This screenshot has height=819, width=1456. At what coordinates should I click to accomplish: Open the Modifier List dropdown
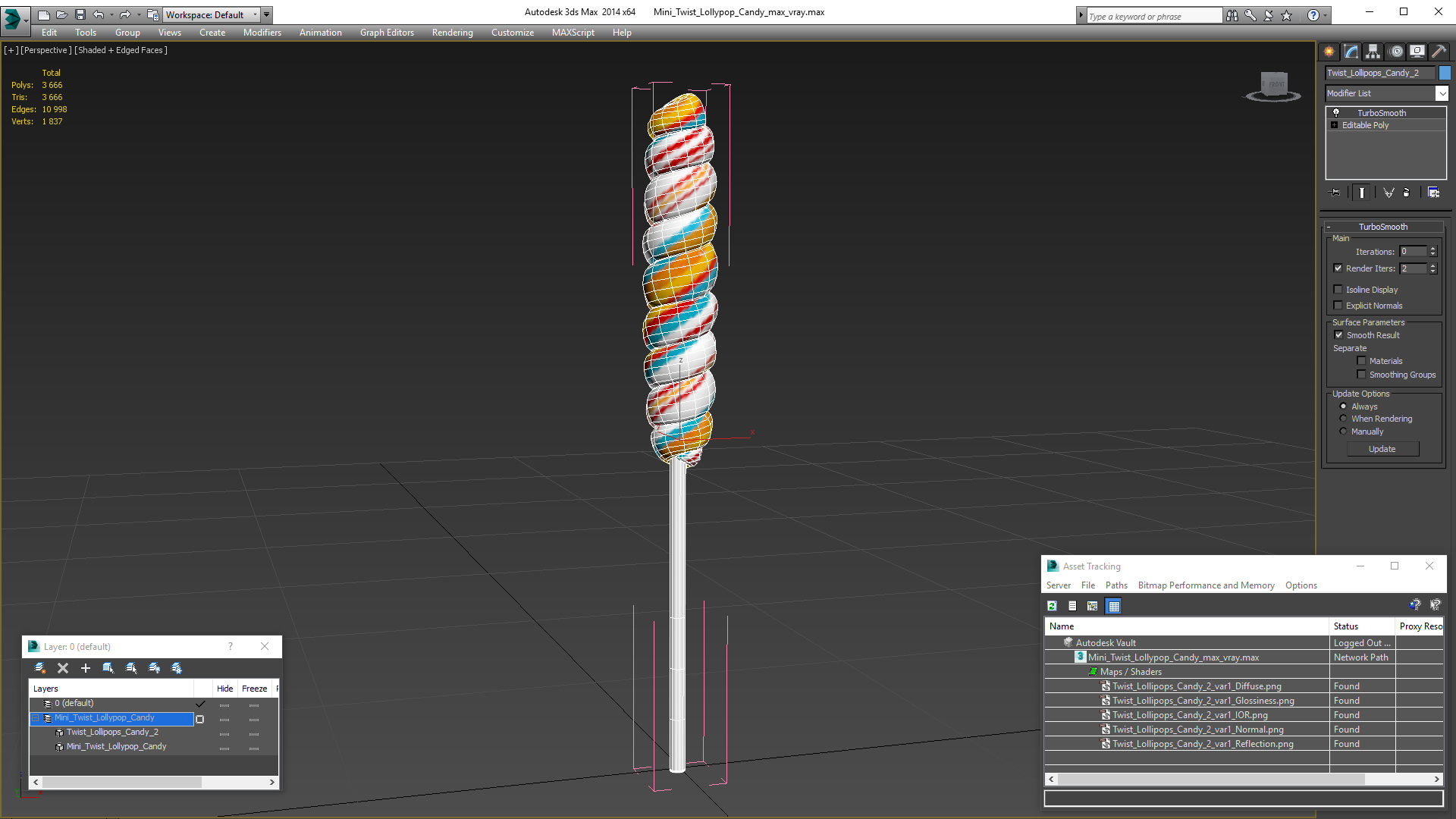1442,93
